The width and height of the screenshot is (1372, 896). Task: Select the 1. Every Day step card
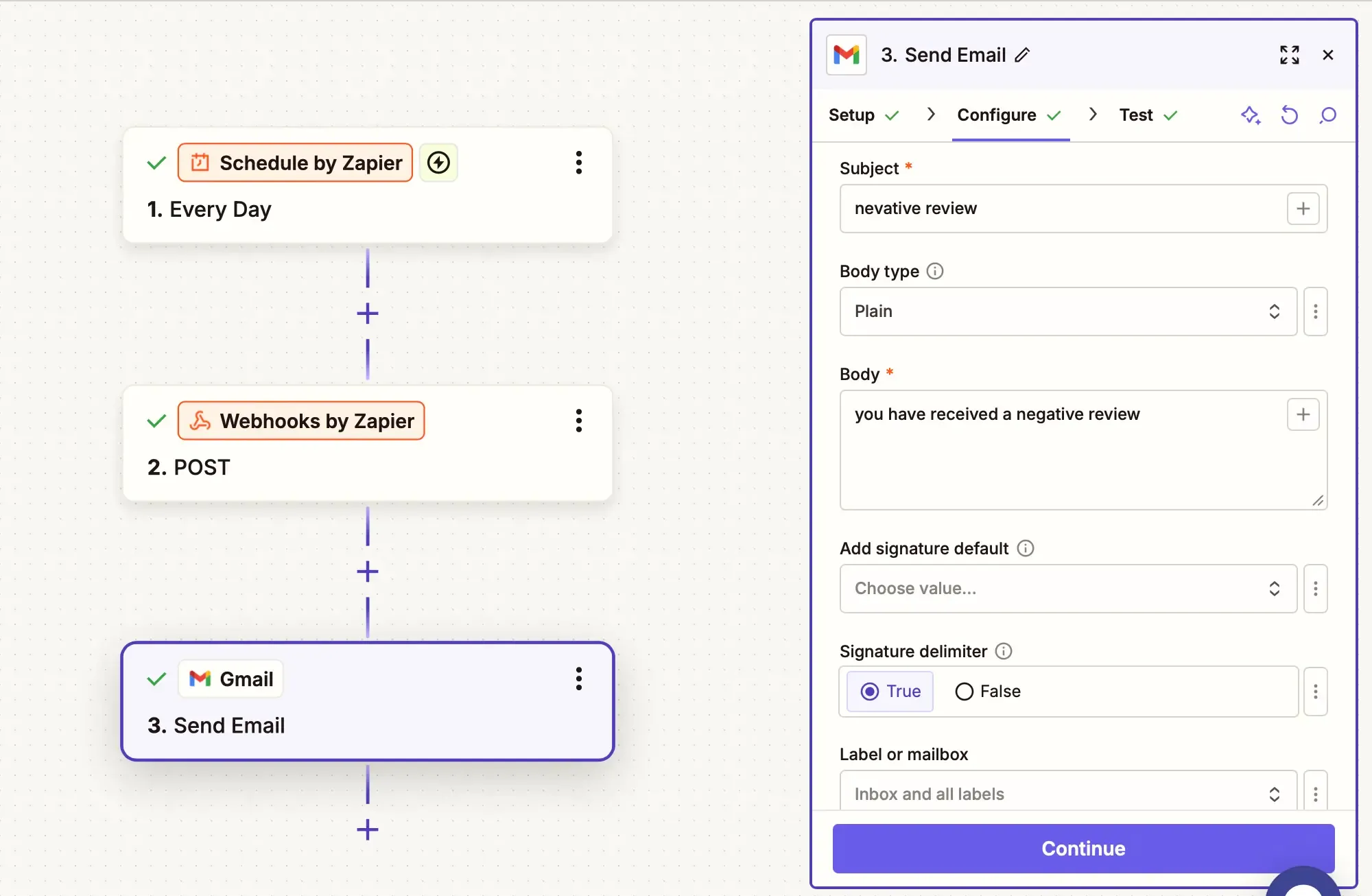pos(368,185)
